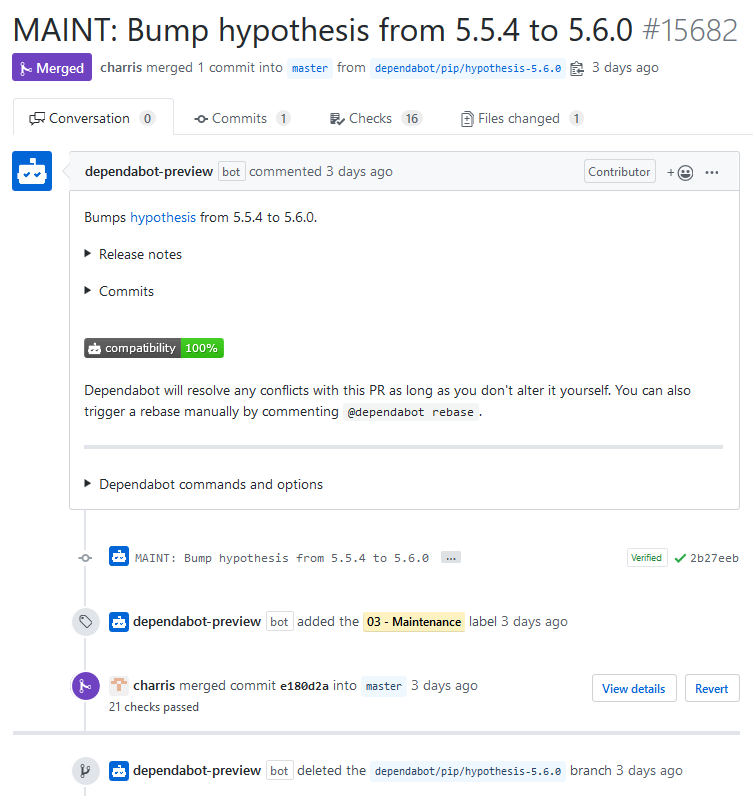
Task: Open master branch in merge event
Action: pyautogui.click(x=384, y=686)
